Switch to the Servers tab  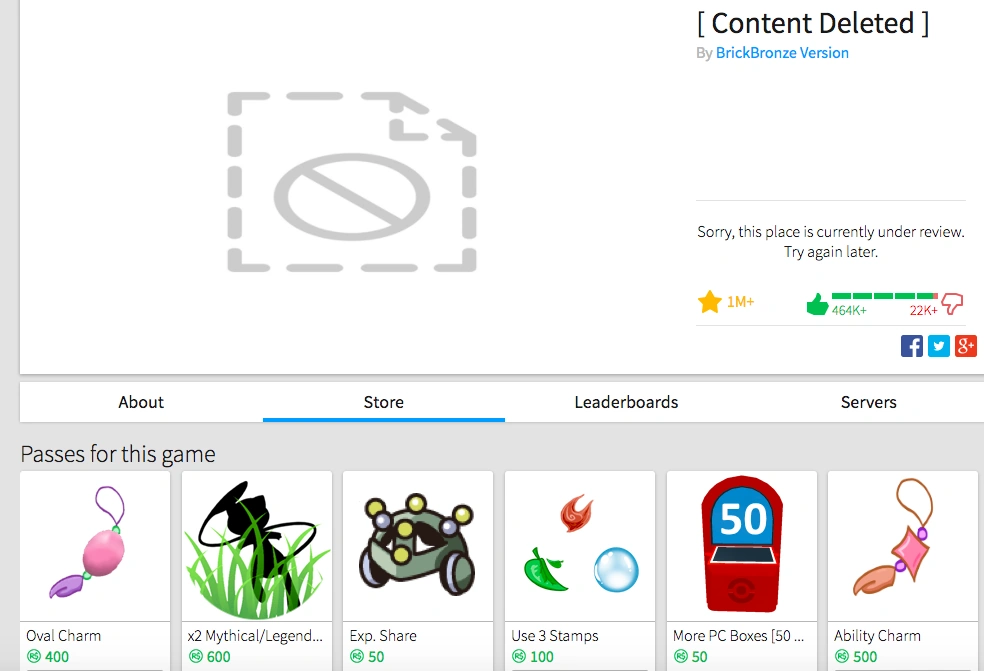(x=869, y=402)
